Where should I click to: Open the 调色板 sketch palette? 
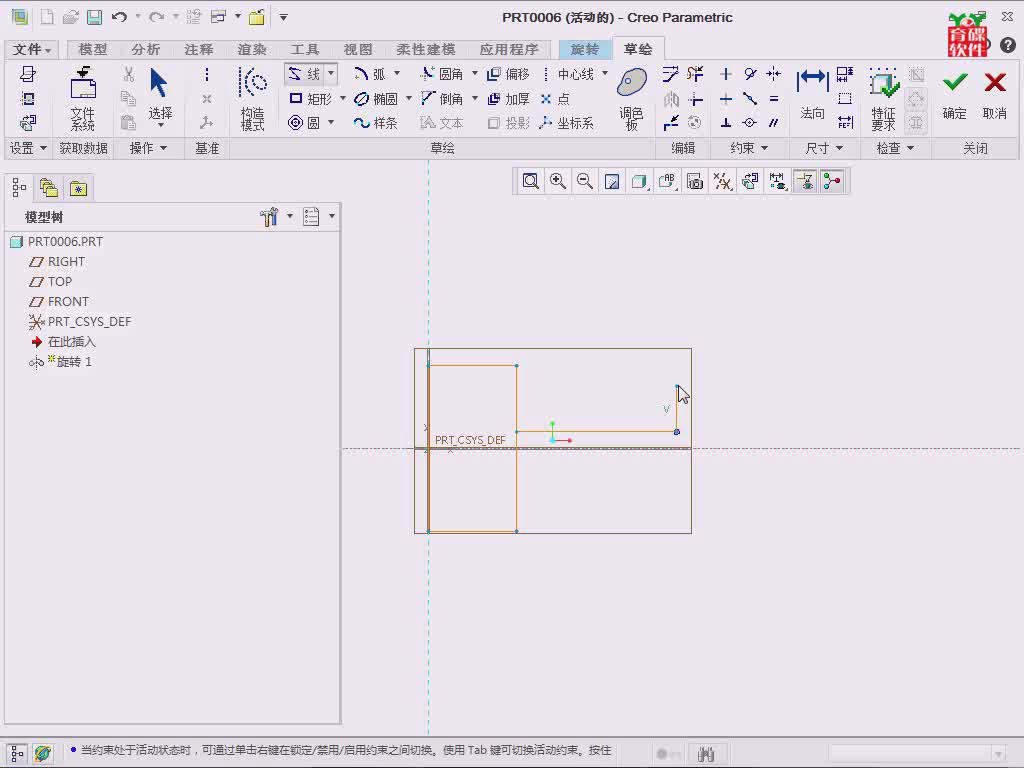pyautogui.click(x=632, y=98)
